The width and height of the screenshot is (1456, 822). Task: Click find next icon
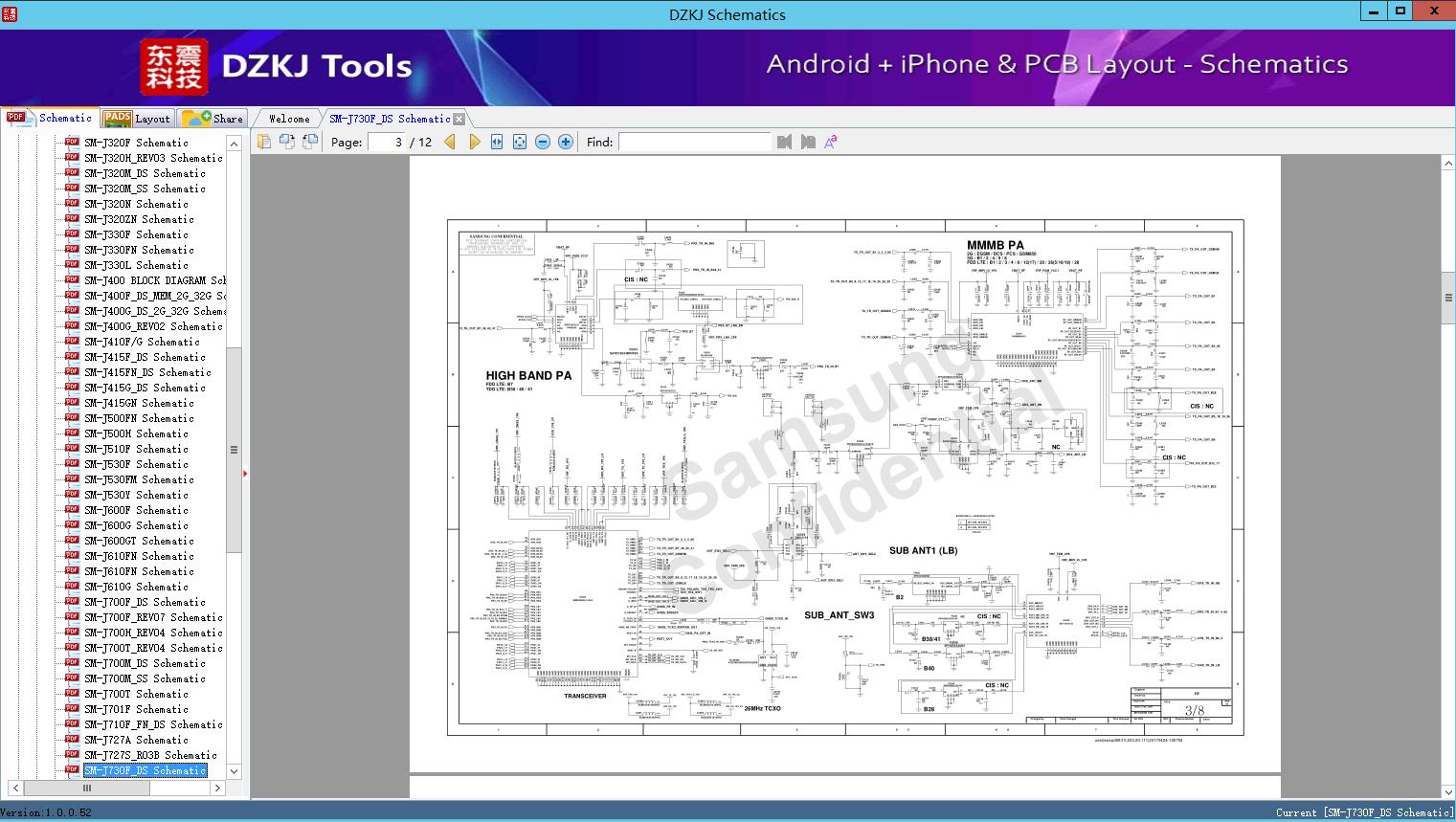[807, 142]
